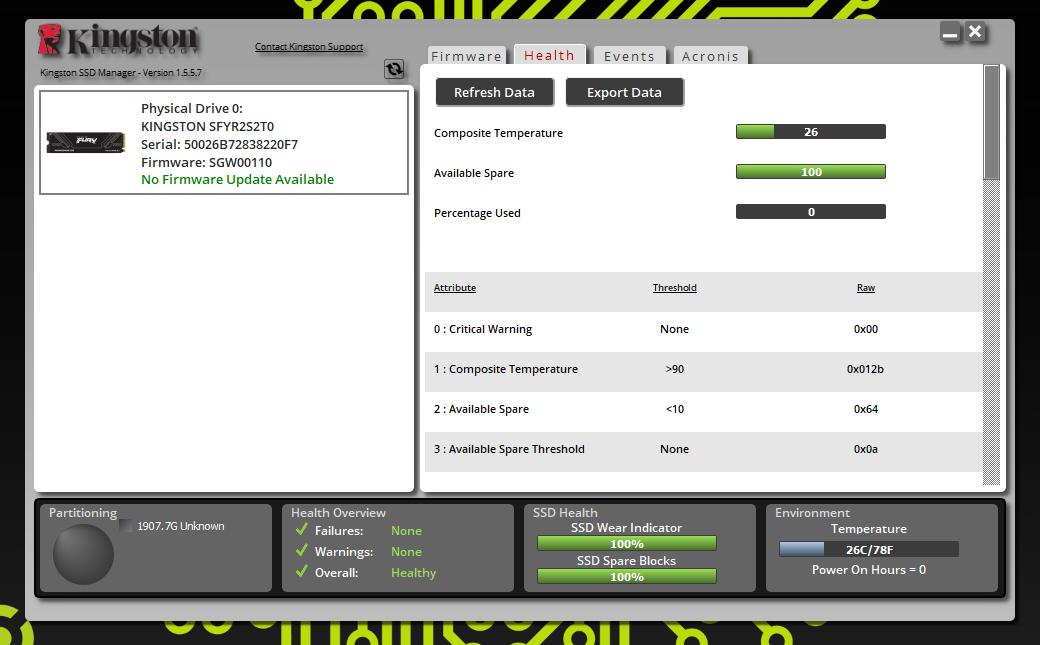
Task: Click 'Healthy' overall status text
Action: tap(413, 572)
